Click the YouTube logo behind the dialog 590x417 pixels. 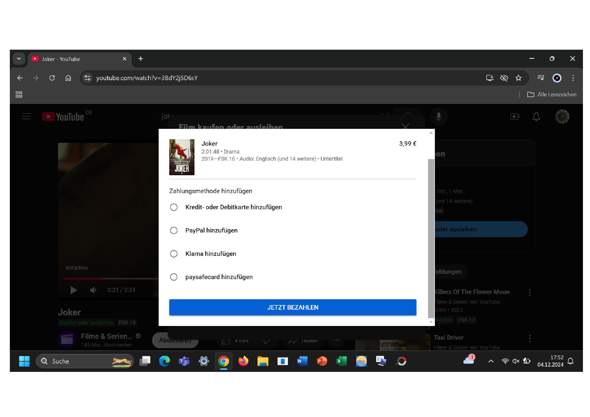63,117
